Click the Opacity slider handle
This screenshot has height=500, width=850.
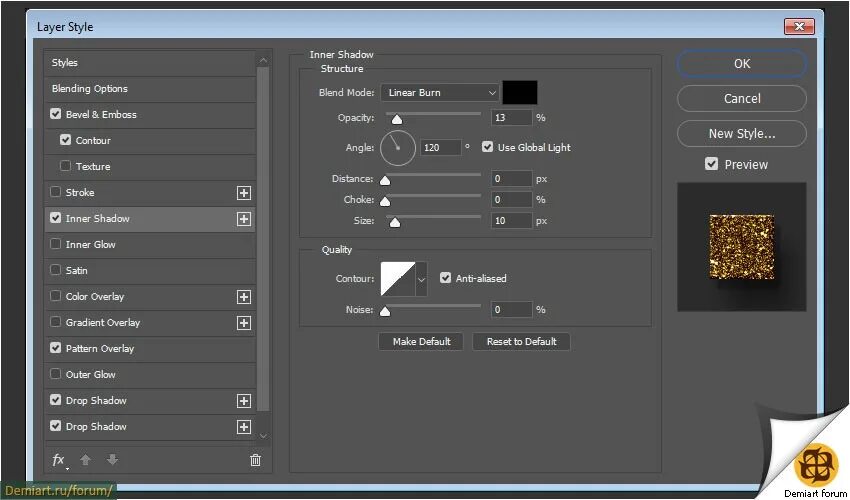(x=397, y=119)
